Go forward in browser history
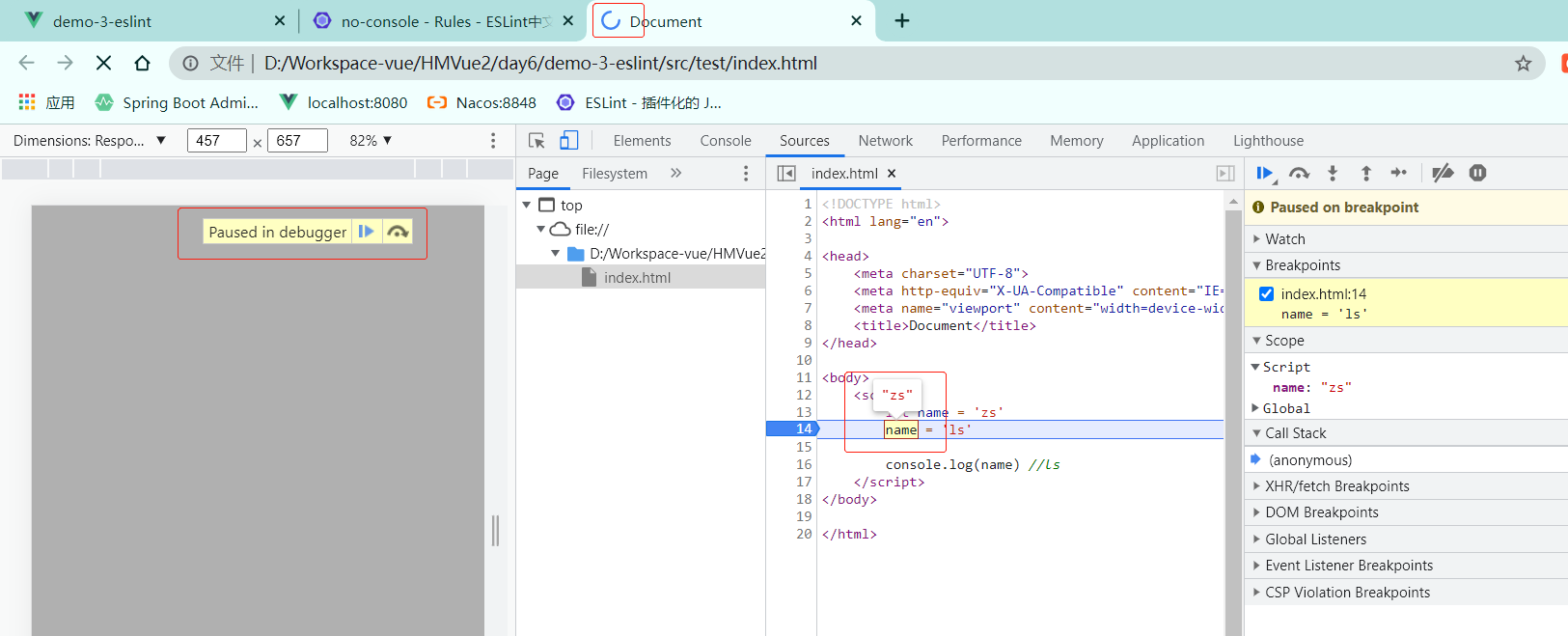Image resolution: width=1568 pixels, height=636 pixels. tap(65, 63)
